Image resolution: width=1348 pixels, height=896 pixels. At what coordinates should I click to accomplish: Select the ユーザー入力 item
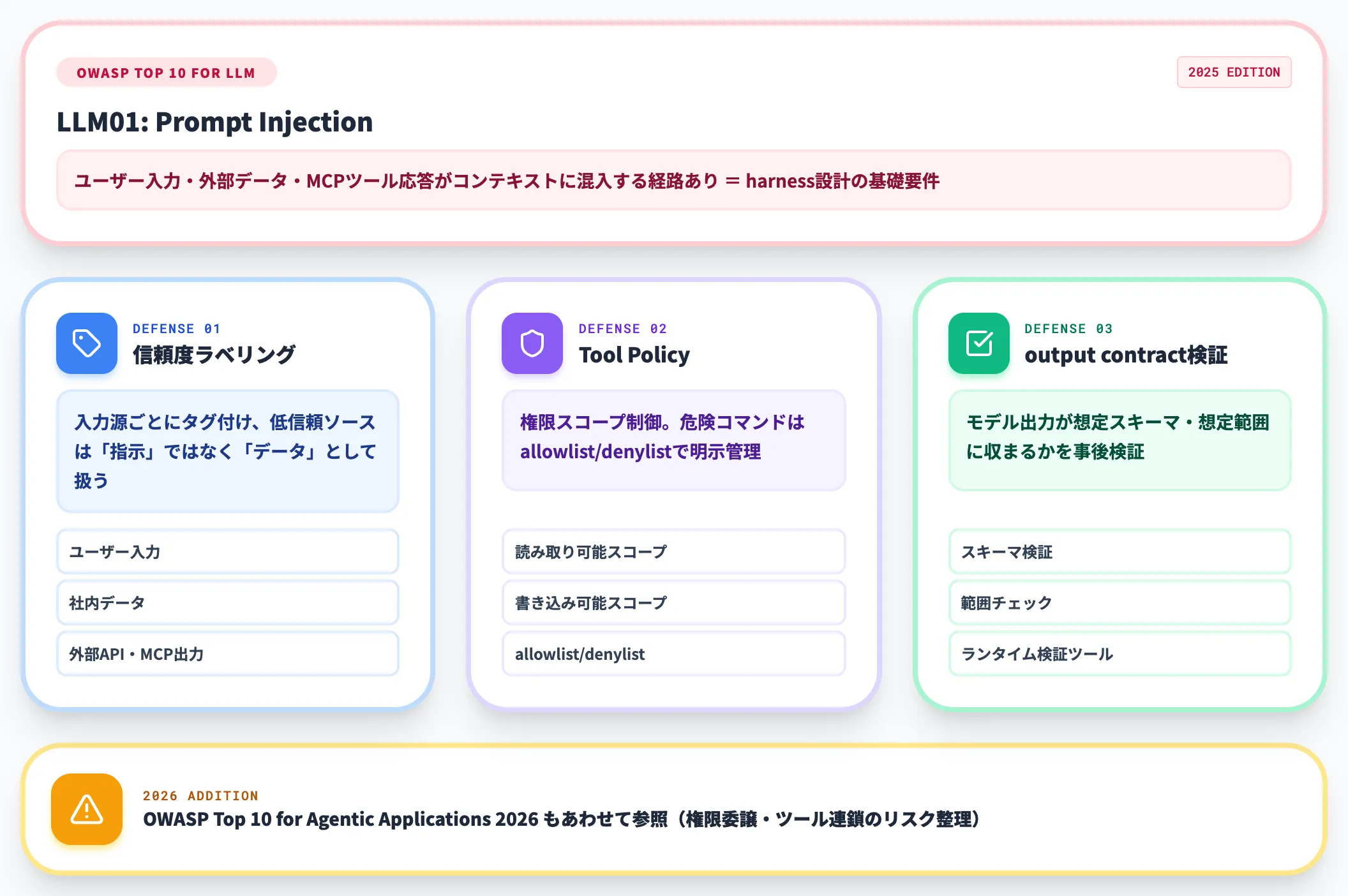click(228, 551)
